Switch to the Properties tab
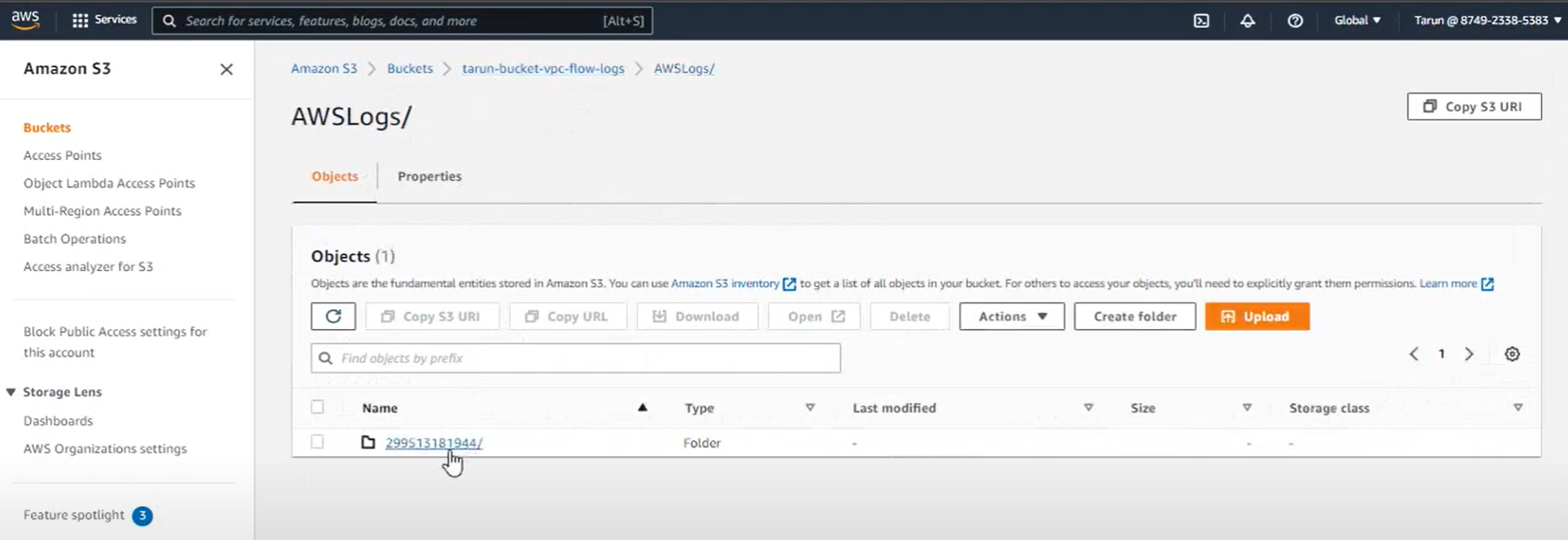 [430, 176]
